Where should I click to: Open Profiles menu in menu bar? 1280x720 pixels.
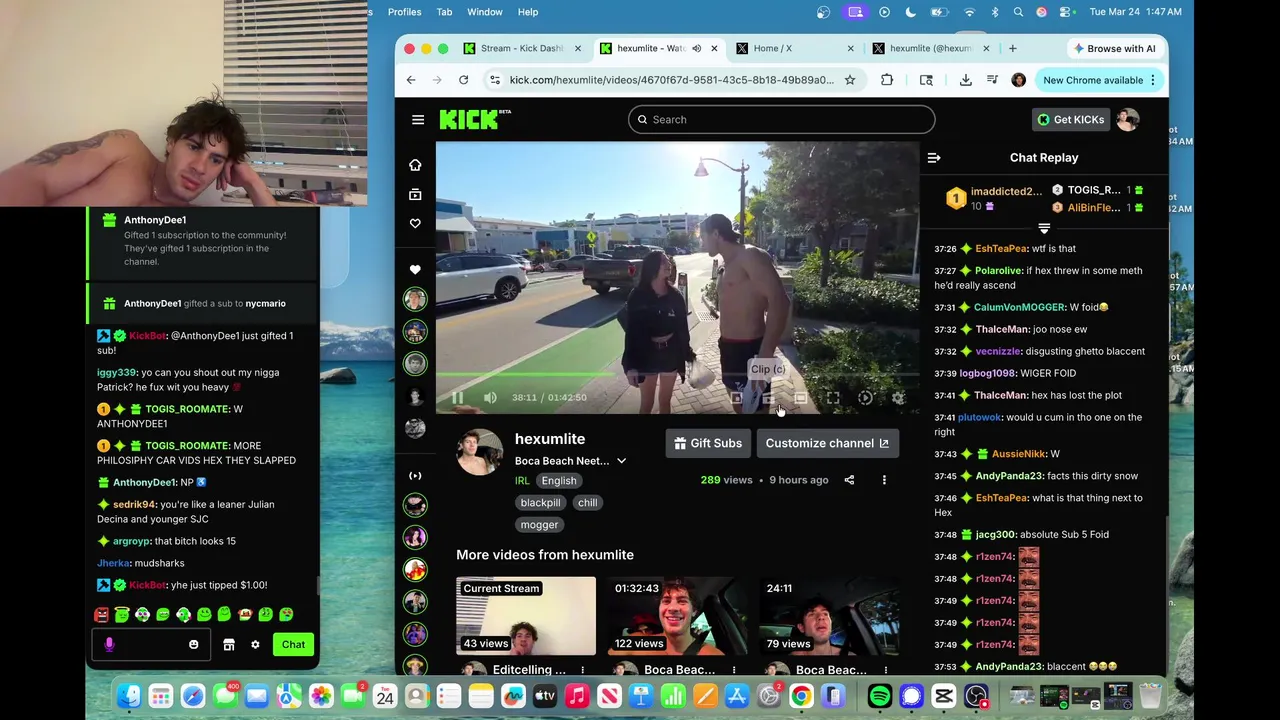pyautogui.click(x=404, y=12)
